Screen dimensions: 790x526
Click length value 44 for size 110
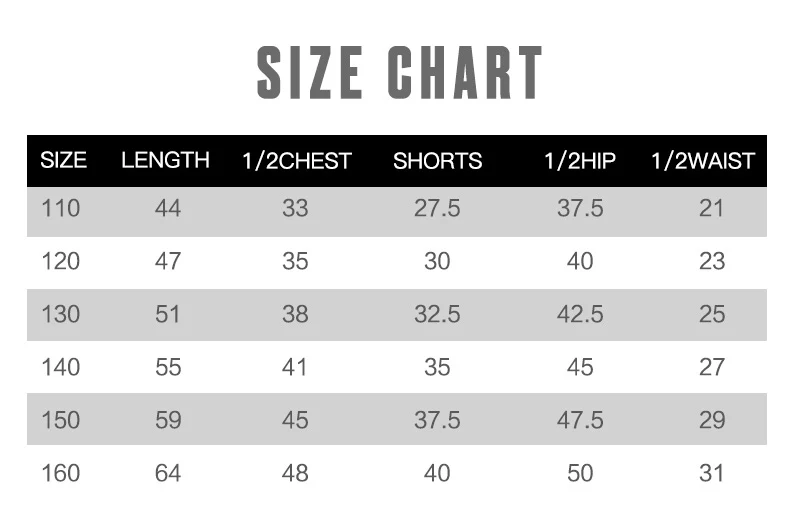coord(168,209)
